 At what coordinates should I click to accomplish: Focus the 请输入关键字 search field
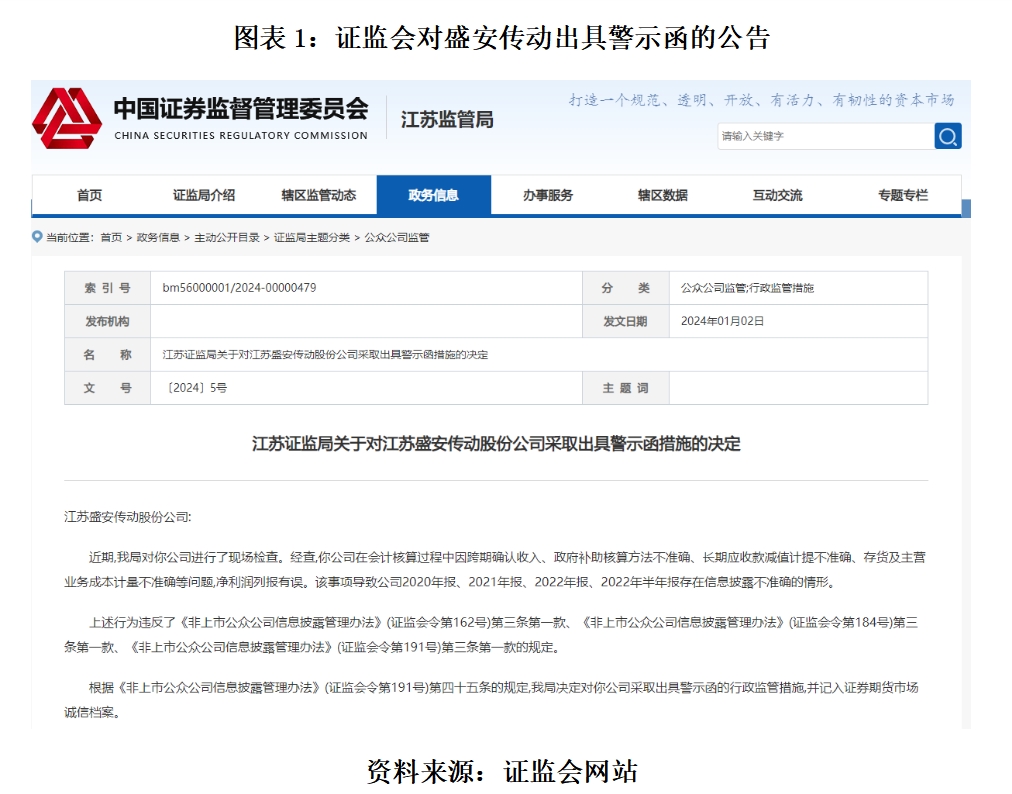825,136
